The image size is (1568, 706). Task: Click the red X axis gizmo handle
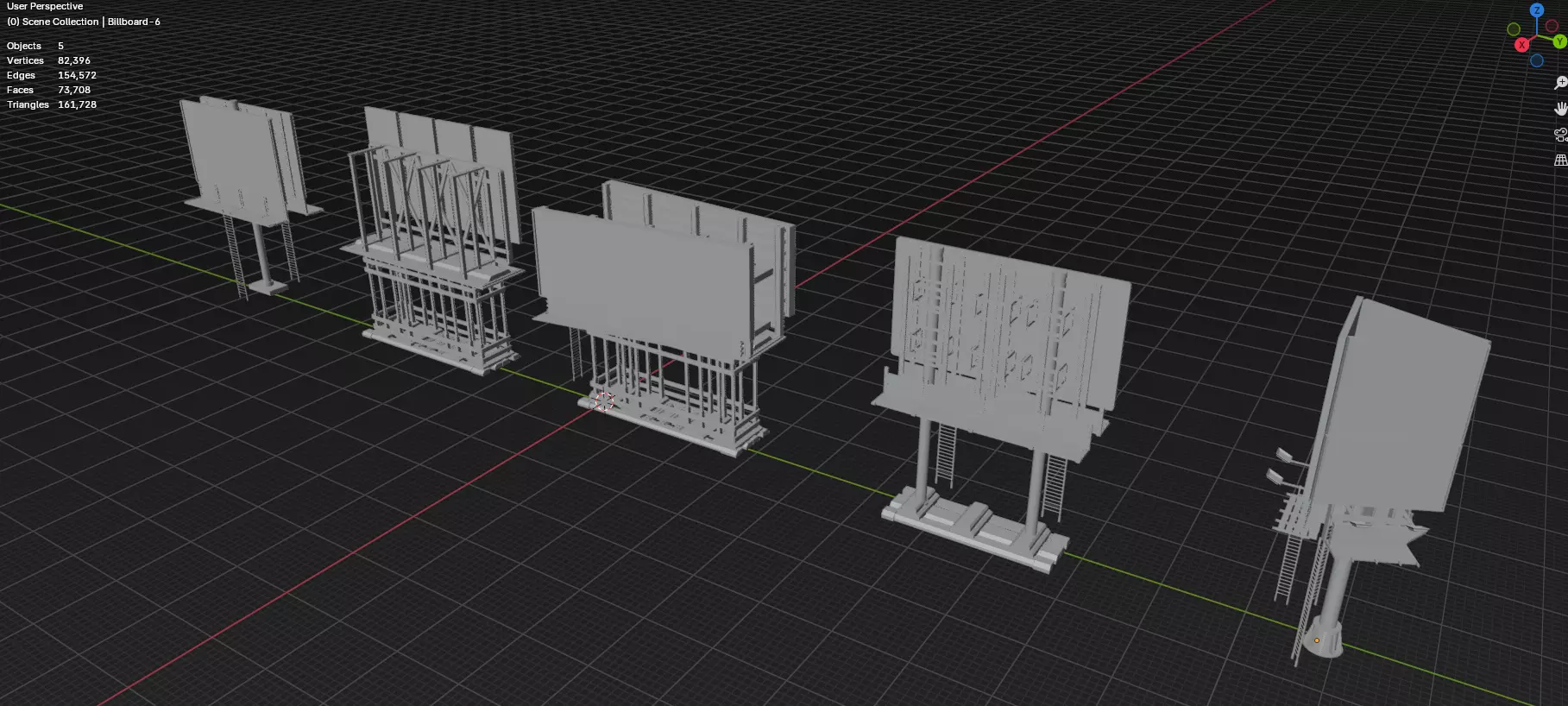click(1521, 45)
